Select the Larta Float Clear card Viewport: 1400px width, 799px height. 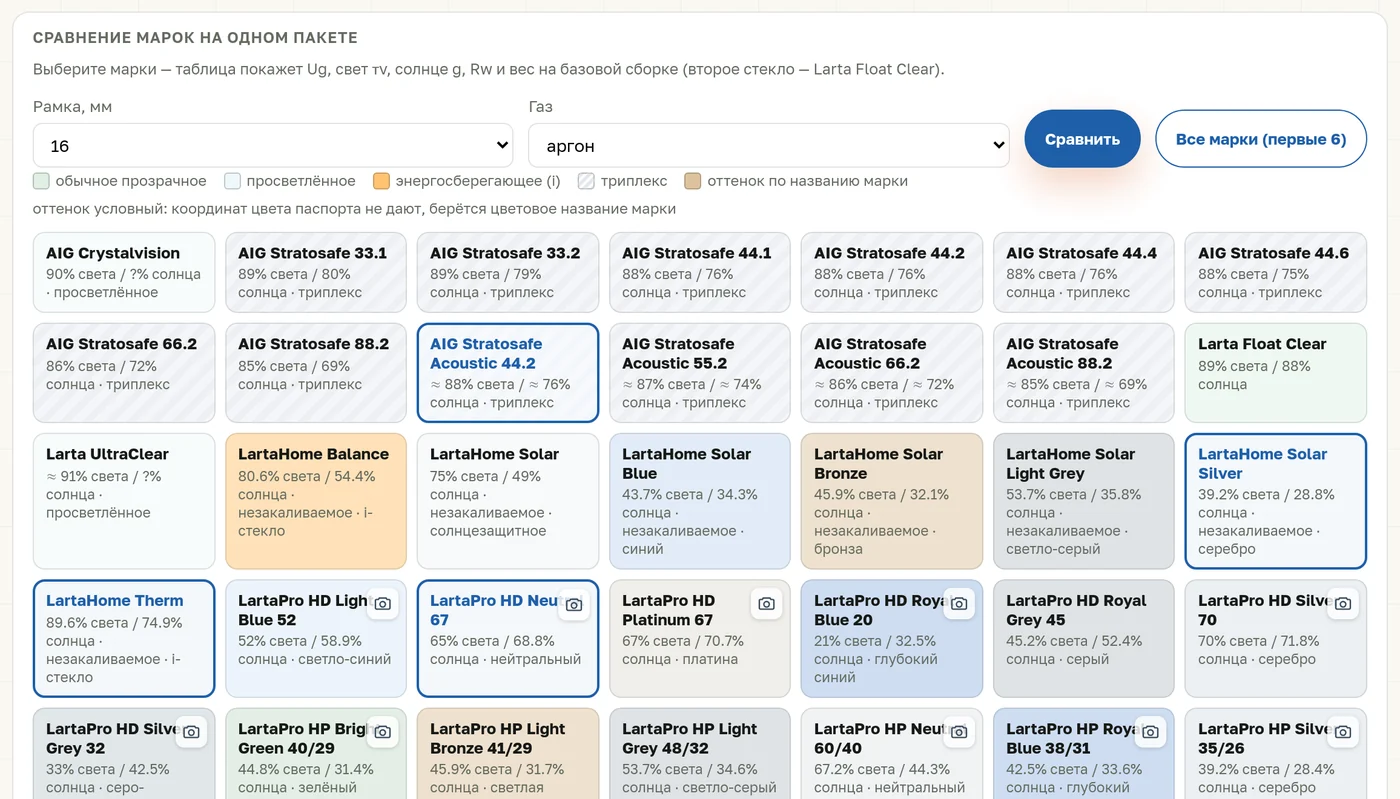[x=1276, y=373]
